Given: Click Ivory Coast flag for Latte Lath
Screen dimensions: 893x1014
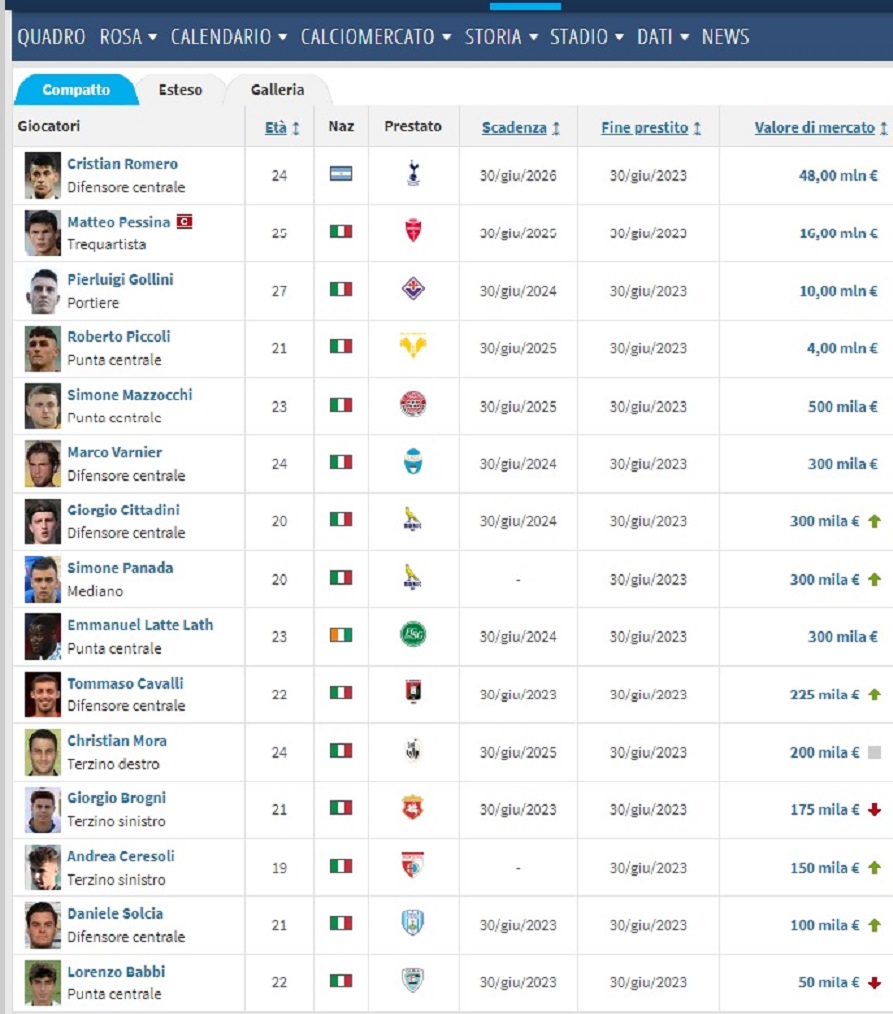Looking at the screenshot, I should pos(341,636).
